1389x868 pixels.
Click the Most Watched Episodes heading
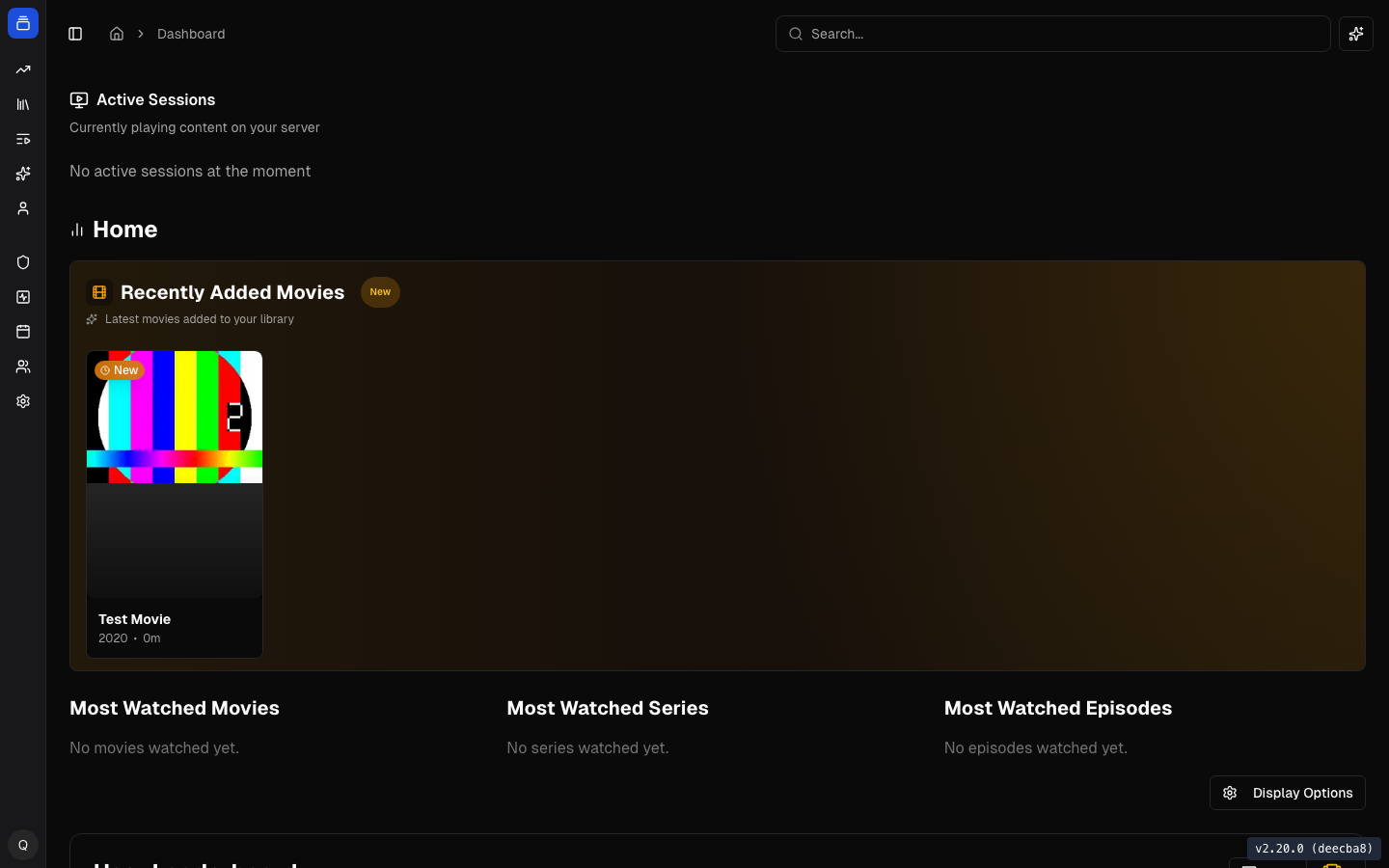click(1058, 708)
